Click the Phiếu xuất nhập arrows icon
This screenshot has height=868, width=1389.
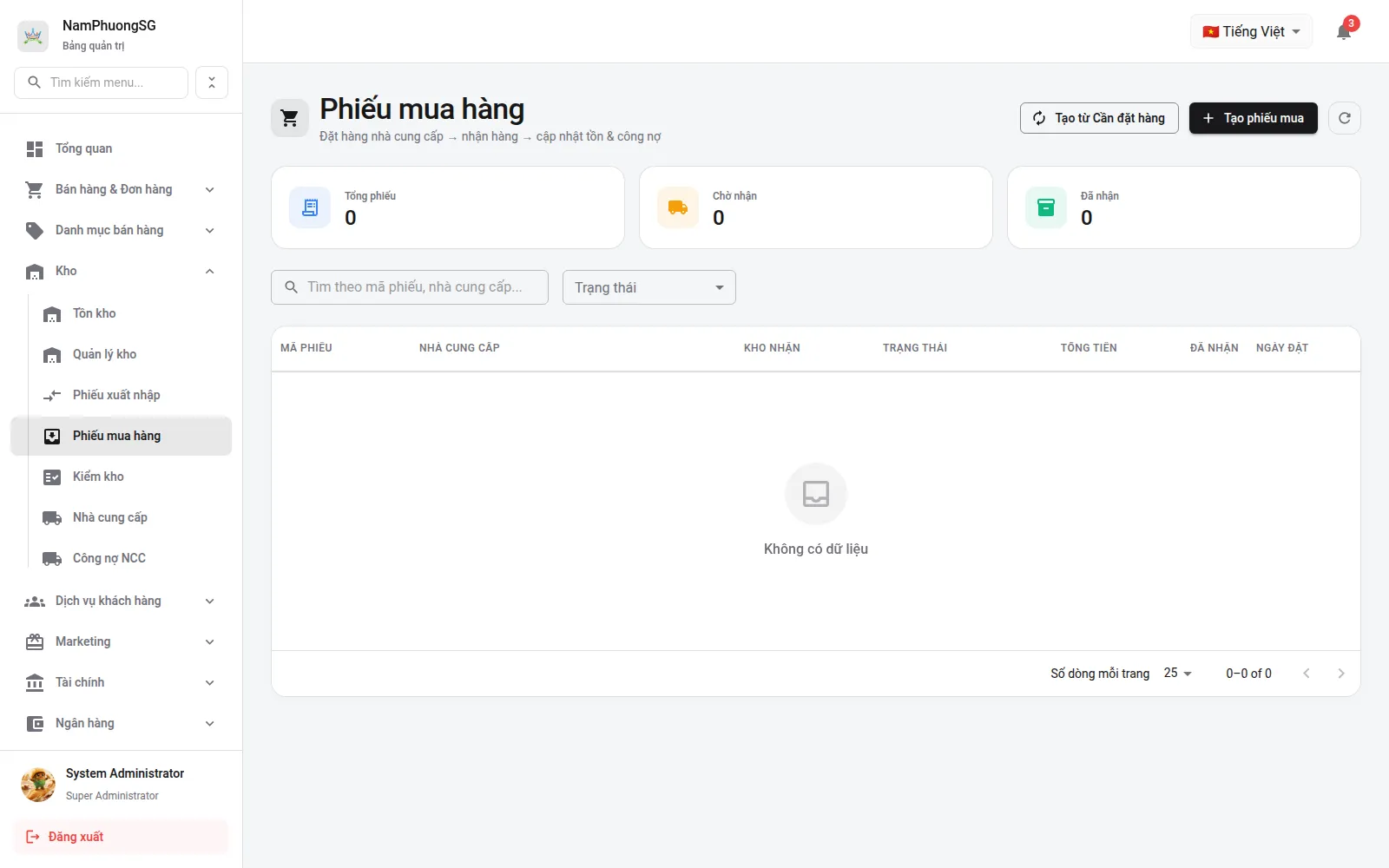click(x=52, y=396)
